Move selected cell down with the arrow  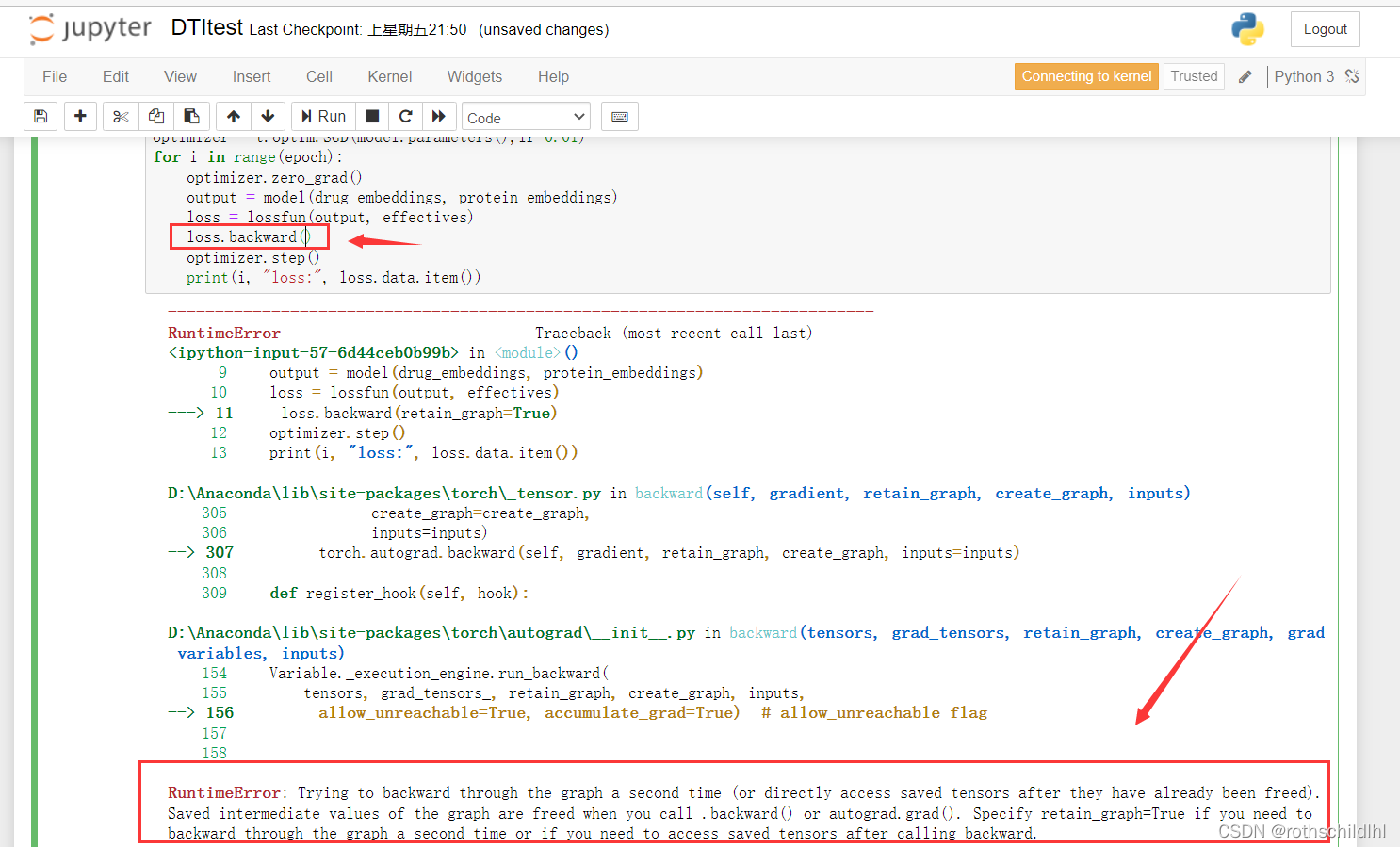(268, 116)
